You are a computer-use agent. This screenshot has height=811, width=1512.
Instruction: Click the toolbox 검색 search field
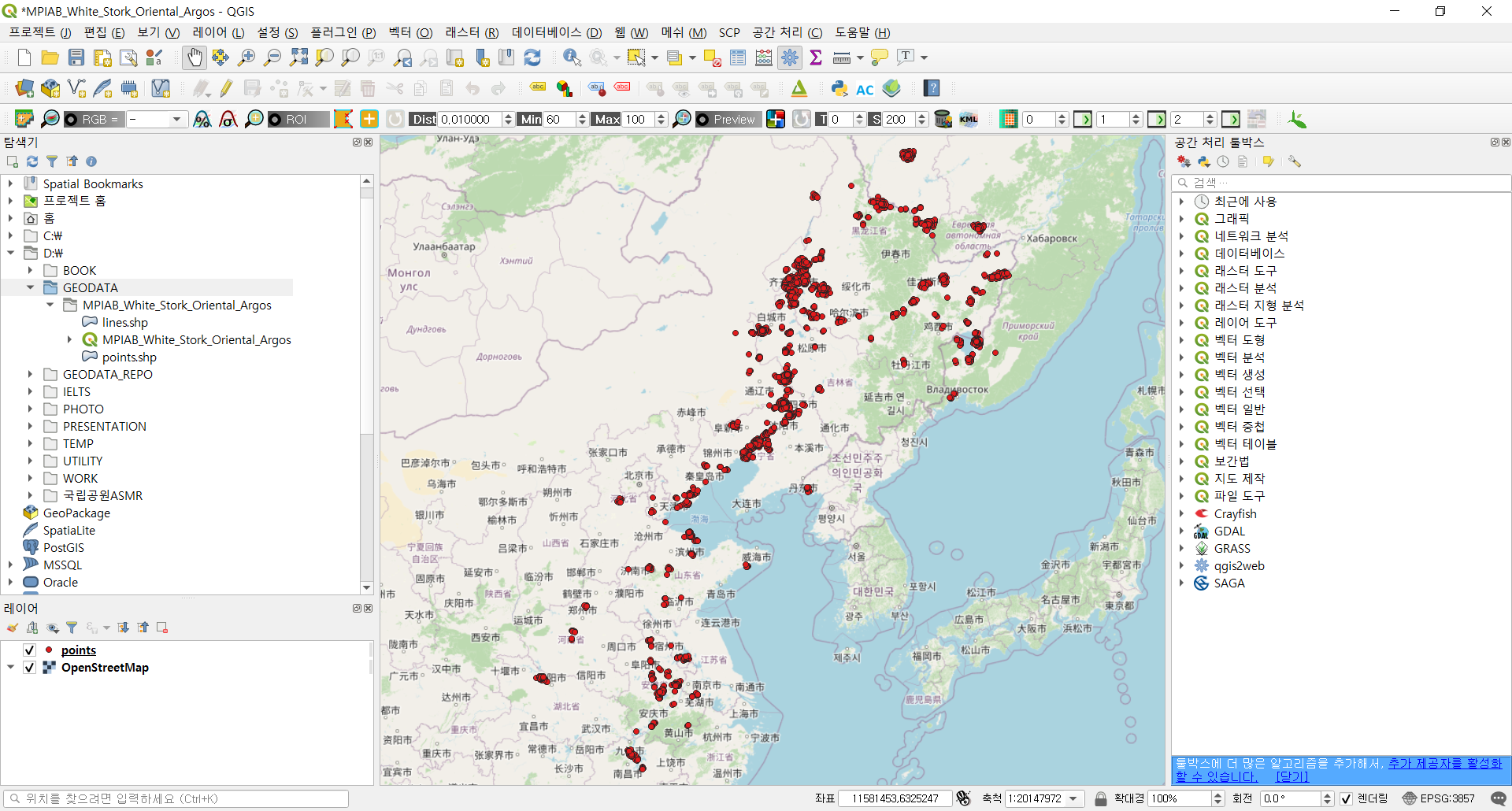[1340, 183]
